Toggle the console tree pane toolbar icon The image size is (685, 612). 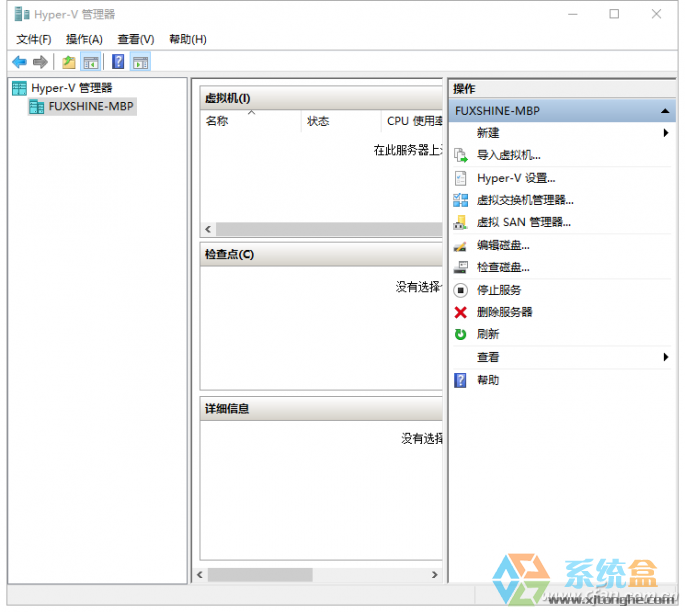[91, 62]
